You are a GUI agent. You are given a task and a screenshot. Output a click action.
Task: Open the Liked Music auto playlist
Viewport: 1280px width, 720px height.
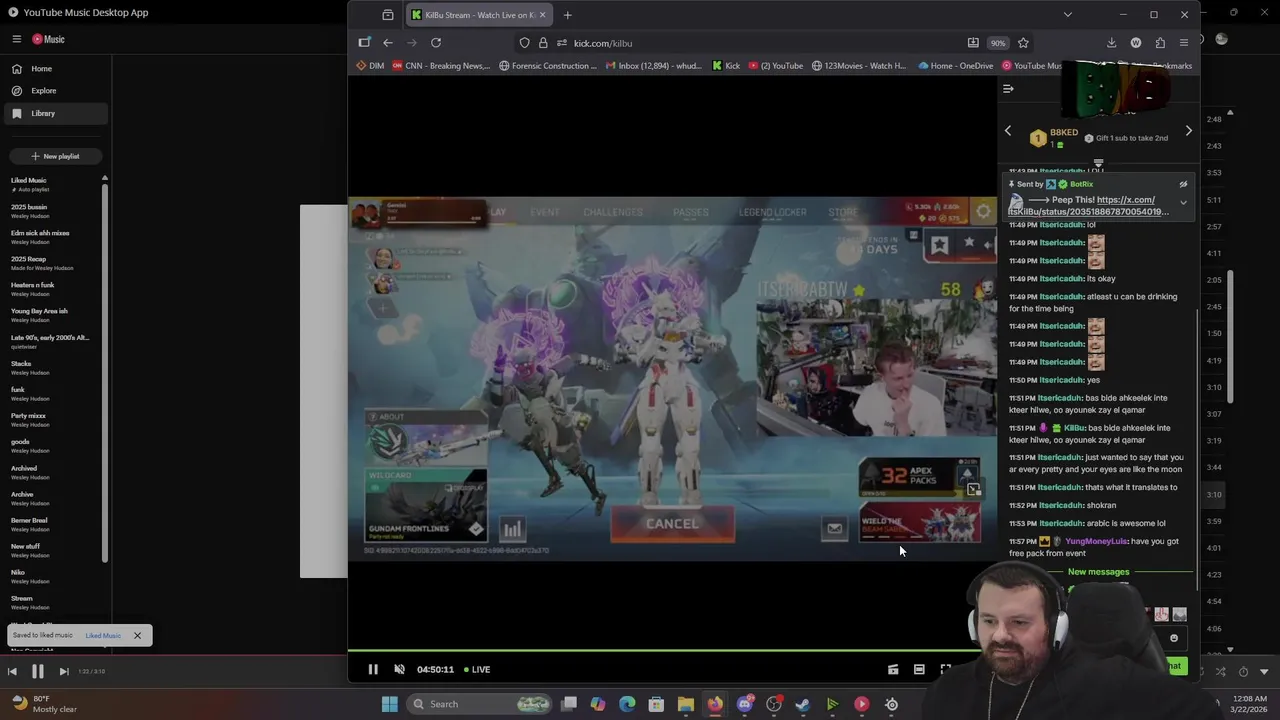50,185
